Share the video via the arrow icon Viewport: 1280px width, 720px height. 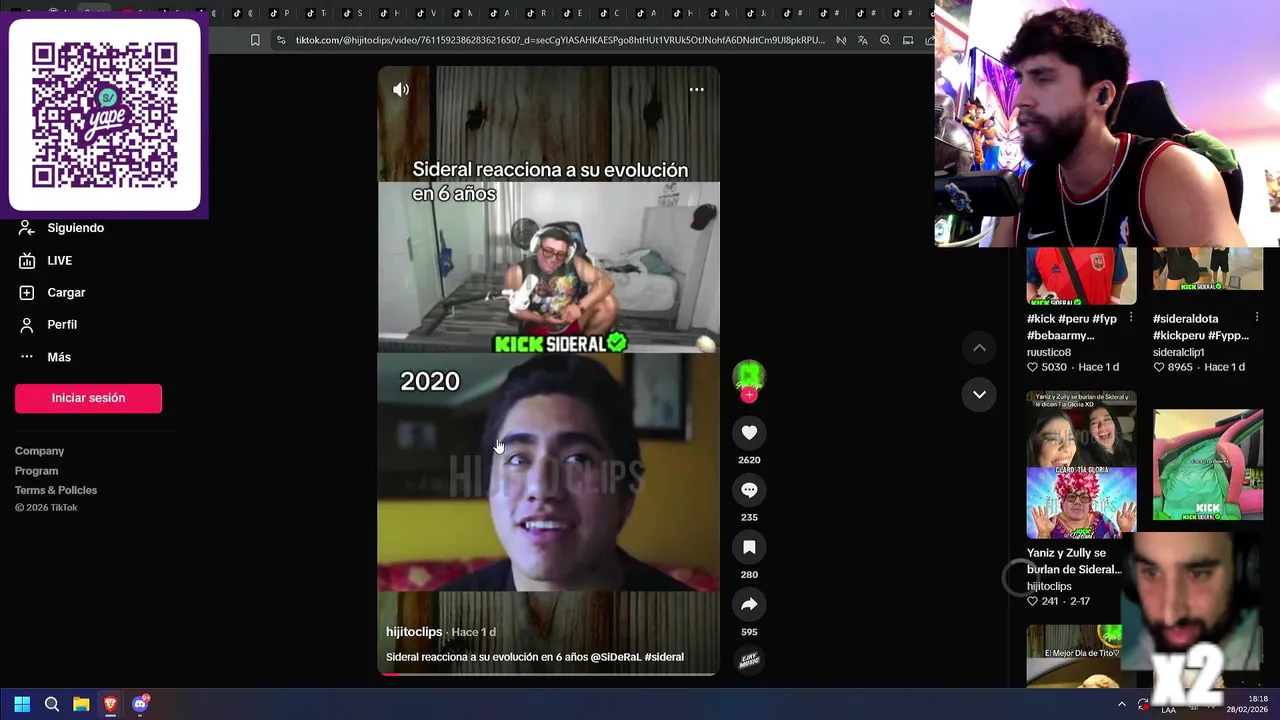tap(749, 604)
